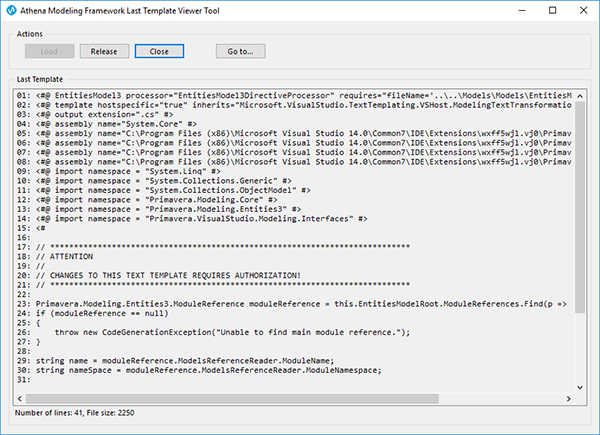Click line 26 throw new CodeGenerationException

click(213, 332)
